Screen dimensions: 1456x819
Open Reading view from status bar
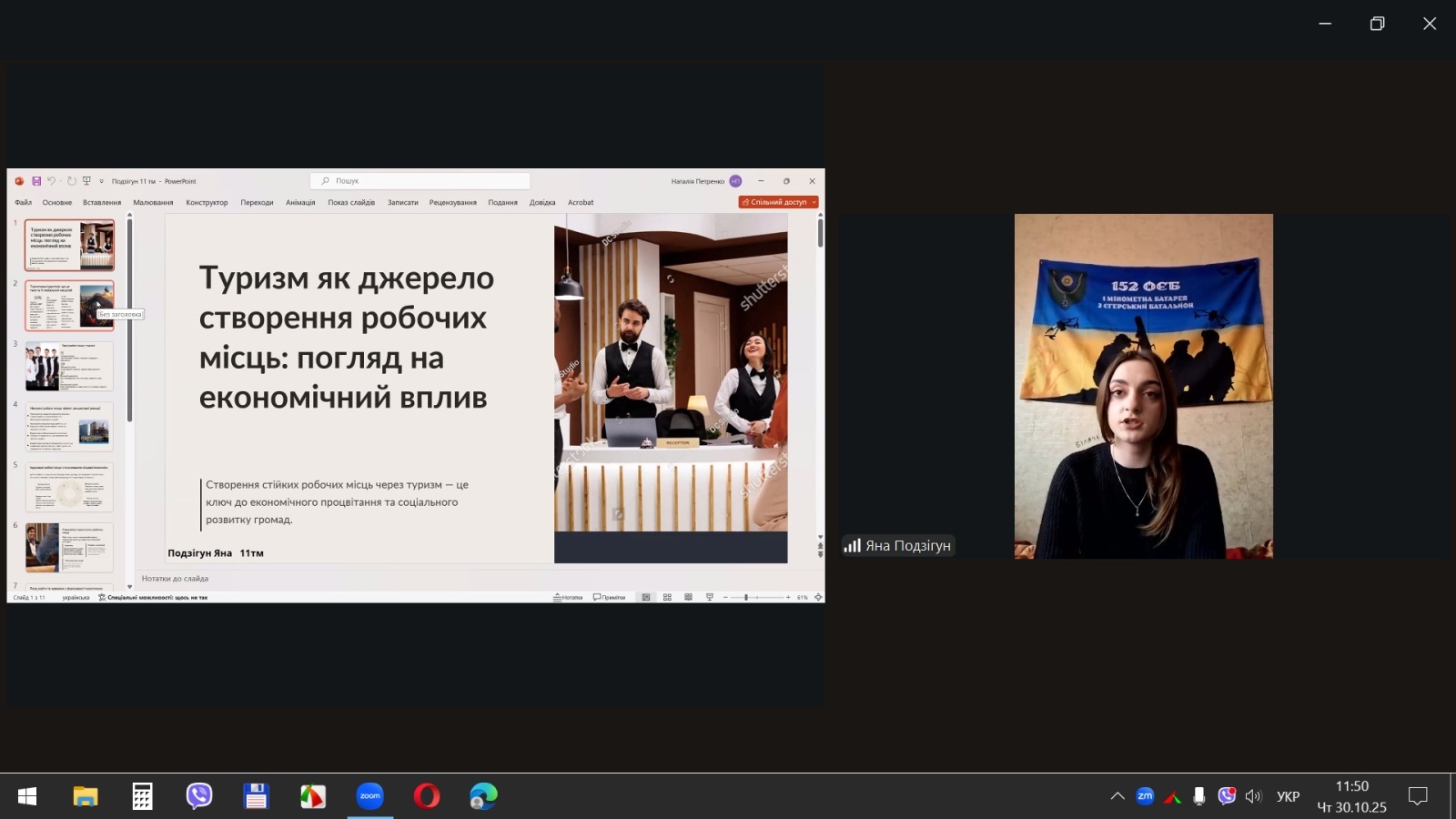[x=688, y=597]
